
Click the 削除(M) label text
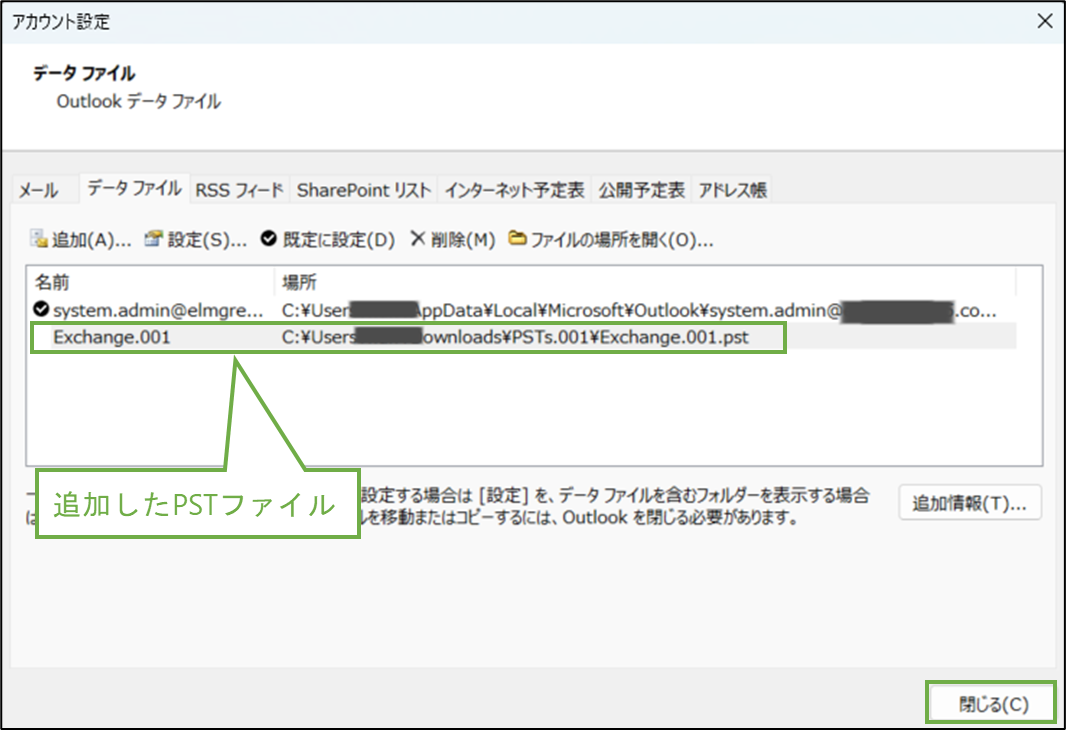pyautogui.click(x=463, y=240)
